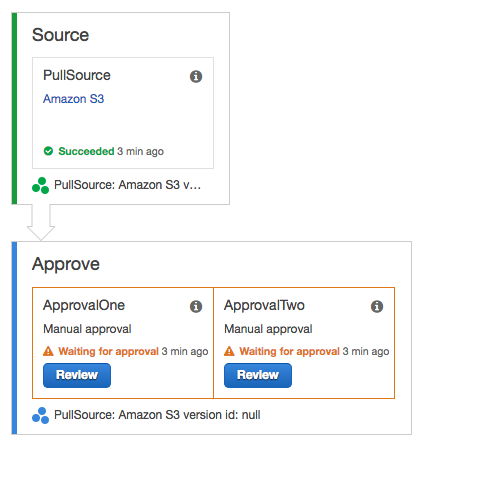Review the ApprovalTwo manual approval
Viewport: 487px width, 481px height.
click(258, 375)
